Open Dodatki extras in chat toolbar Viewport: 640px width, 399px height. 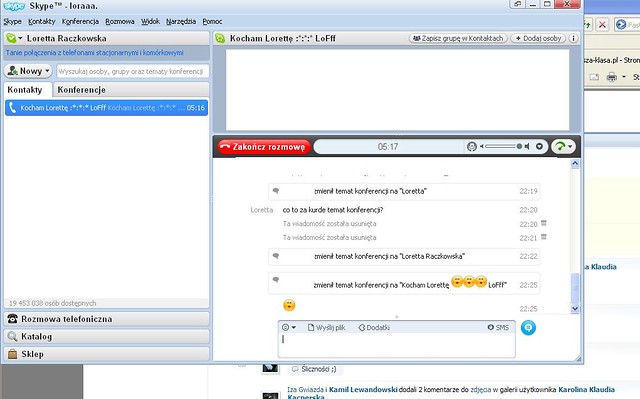point(373,327)
